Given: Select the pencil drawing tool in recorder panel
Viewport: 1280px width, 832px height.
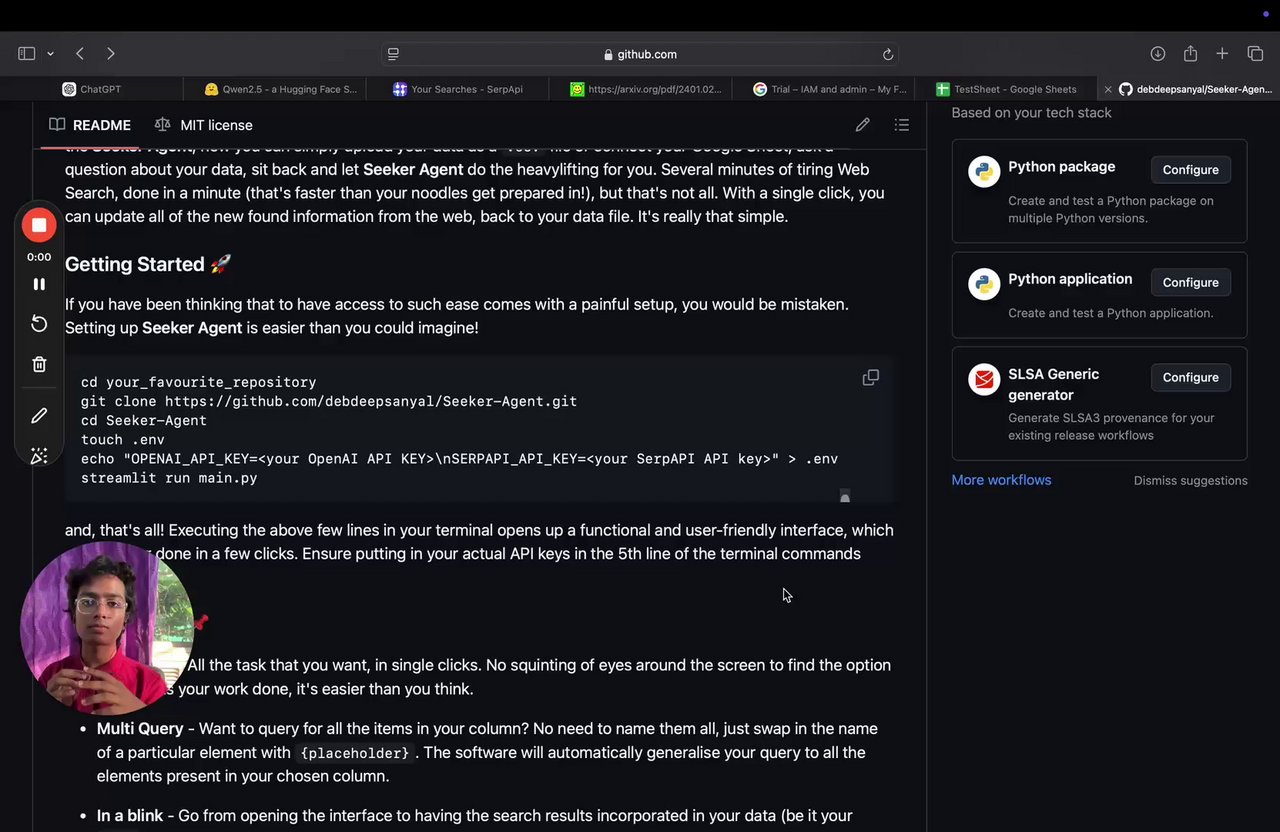Looking at the screenshot, I should coord(39,415).
